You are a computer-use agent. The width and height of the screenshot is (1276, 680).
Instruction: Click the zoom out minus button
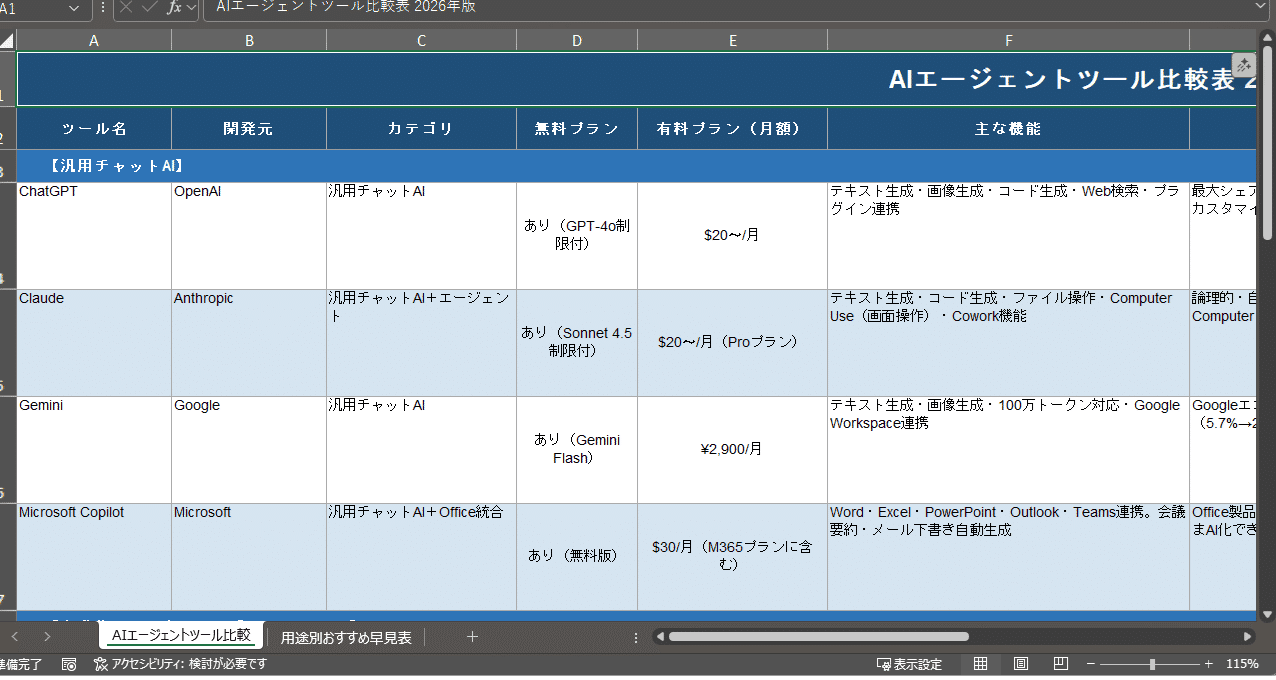point(1091,664)
